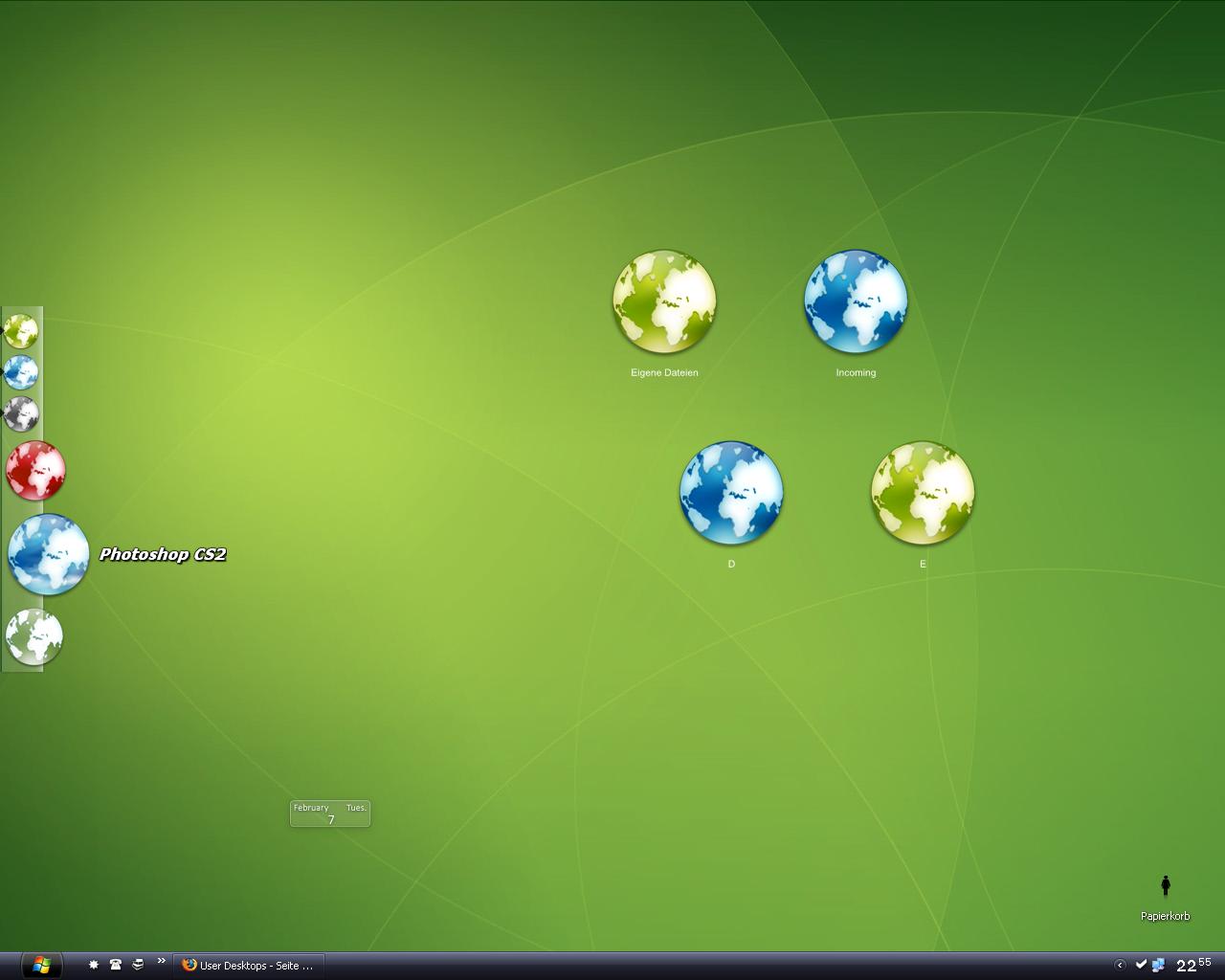Viewport: 1225px width, 980px height.
Task: Click the star quick launch icon
Action: coord(93,965)
